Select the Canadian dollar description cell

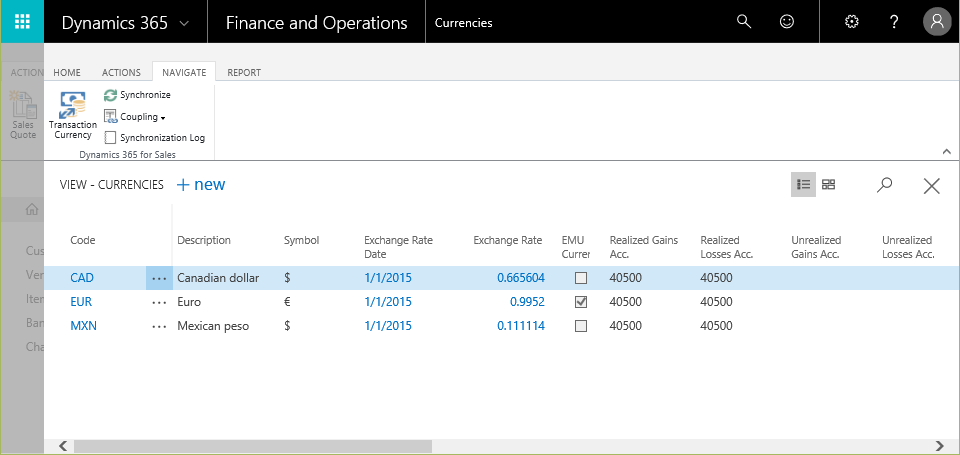coord(218,278)
